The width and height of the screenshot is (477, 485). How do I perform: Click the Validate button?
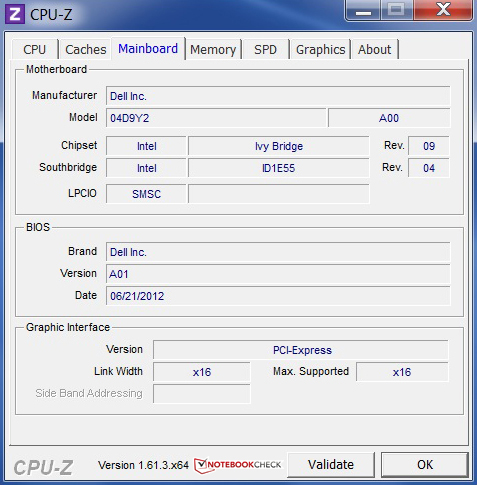331,465
